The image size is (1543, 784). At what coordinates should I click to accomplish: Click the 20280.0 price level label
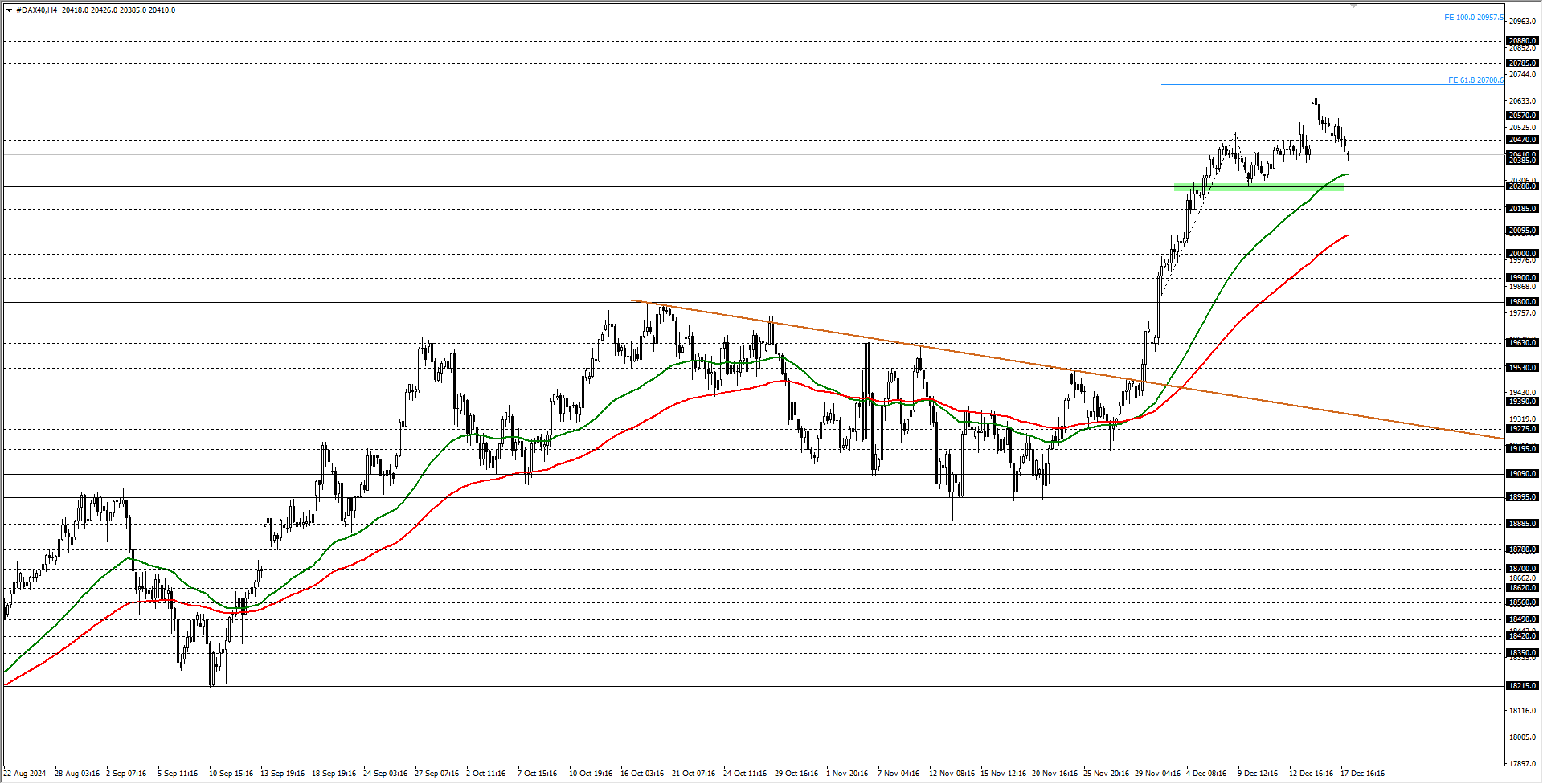coord(1522,186)
